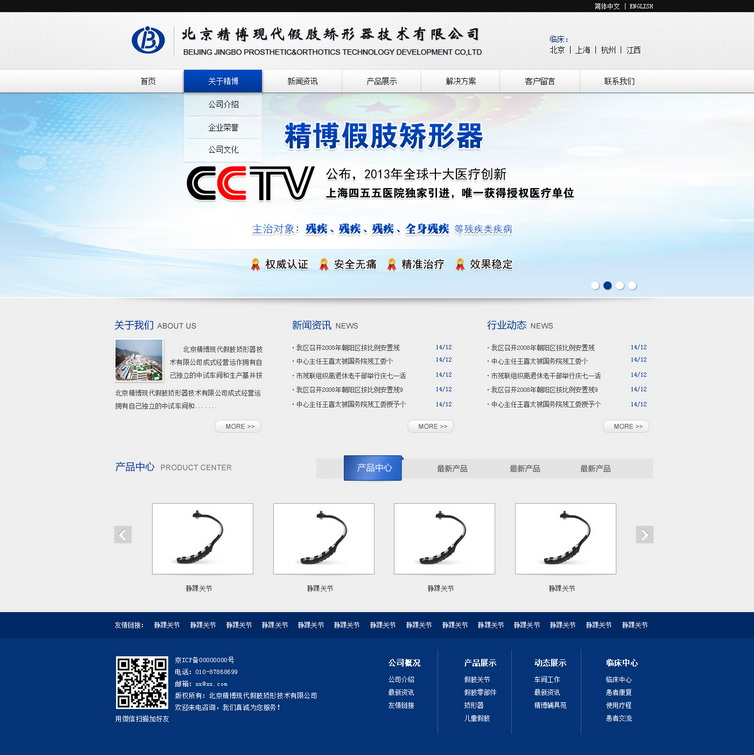Select the fourth banner slide dot

[x=632, y=286]
